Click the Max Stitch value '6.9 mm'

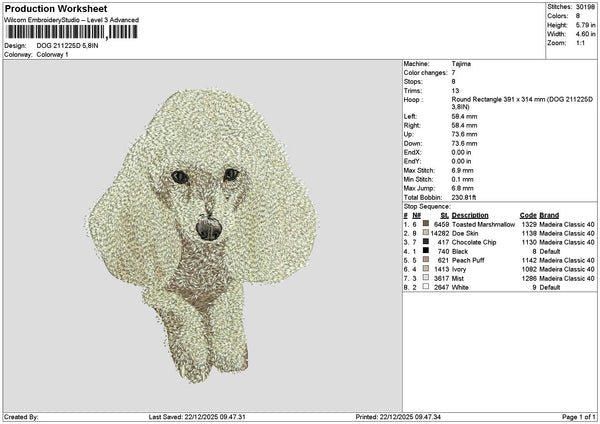(462, 170)
